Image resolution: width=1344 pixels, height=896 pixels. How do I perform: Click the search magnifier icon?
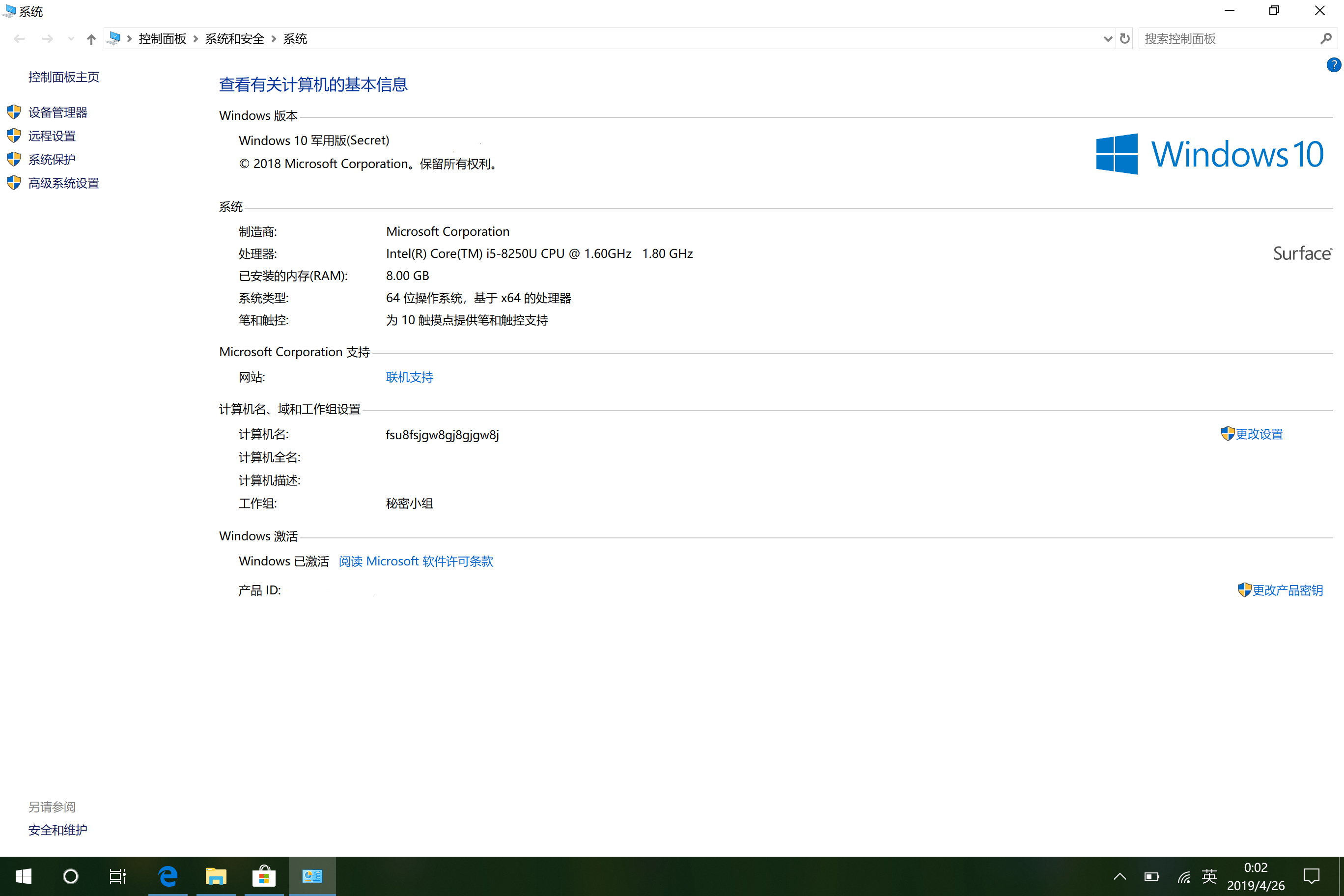point(1326,39)
